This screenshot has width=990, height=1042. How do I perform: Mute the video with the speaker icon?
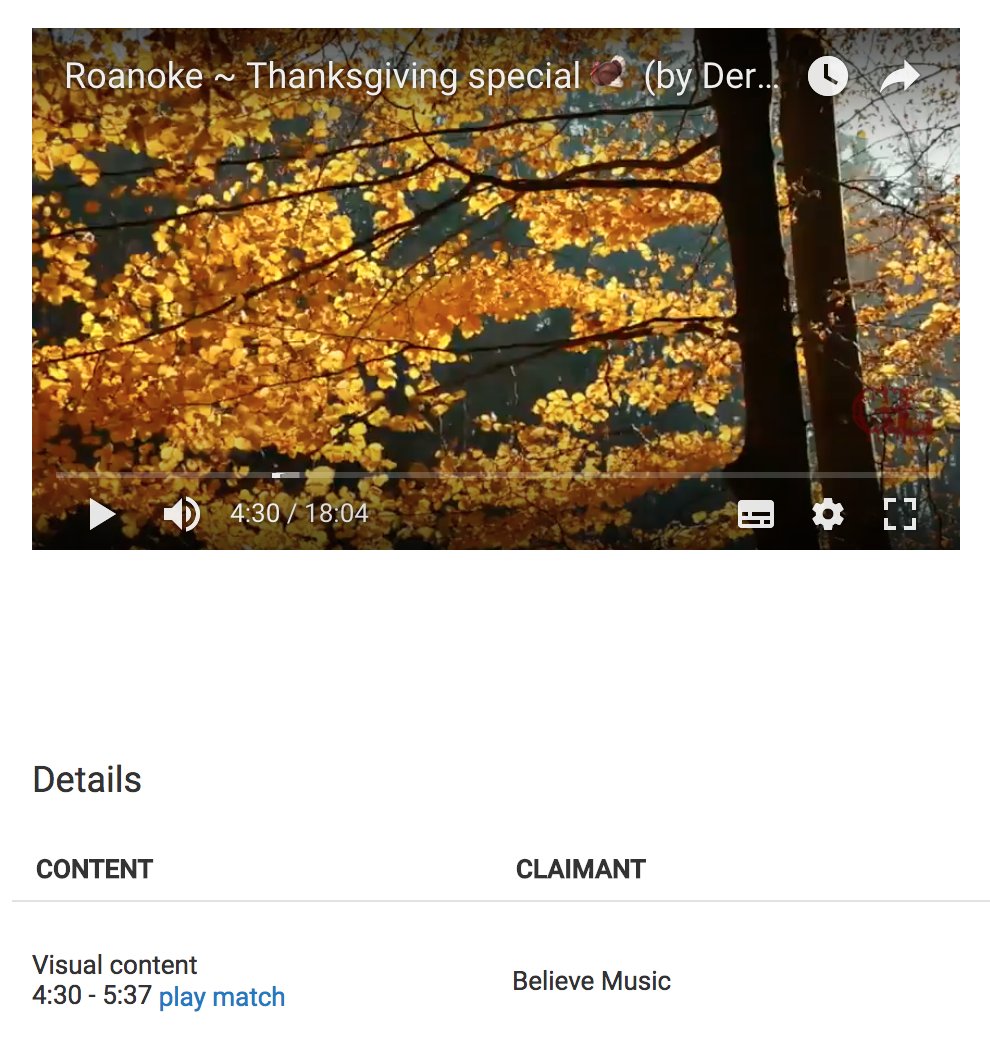pyautogui.click(x=181, y=515)
